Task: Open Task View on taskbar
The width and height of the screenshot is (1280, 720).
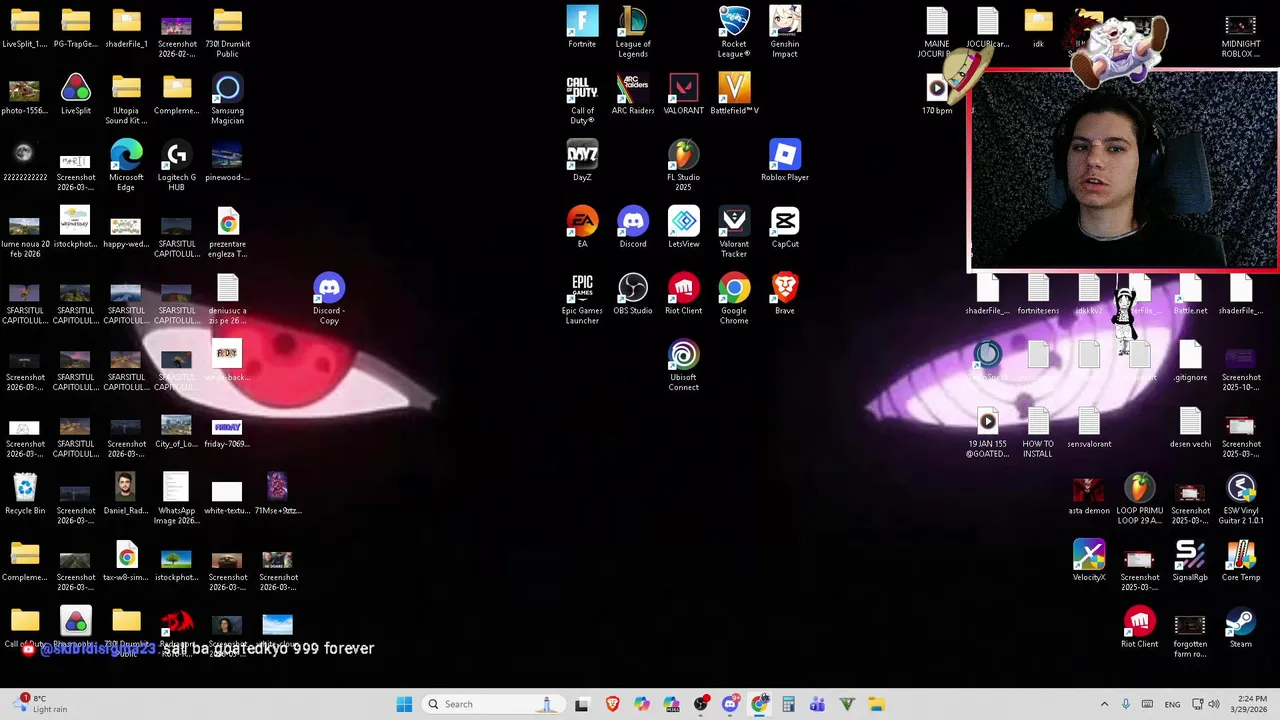Action: coord(582,704)
